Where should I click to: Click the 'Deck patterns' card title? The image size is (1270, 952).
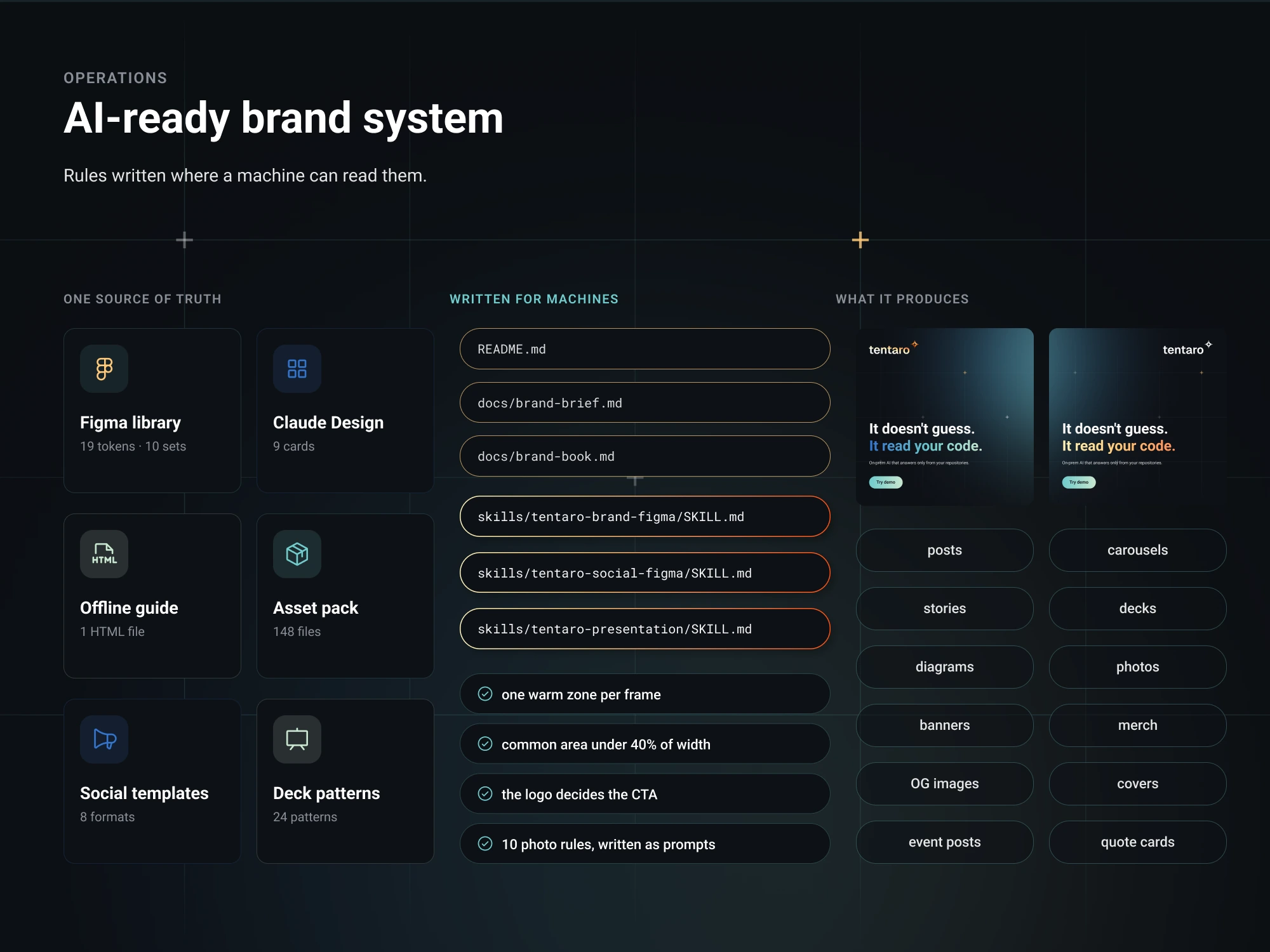pyautogui.click(x=326, y=793)
